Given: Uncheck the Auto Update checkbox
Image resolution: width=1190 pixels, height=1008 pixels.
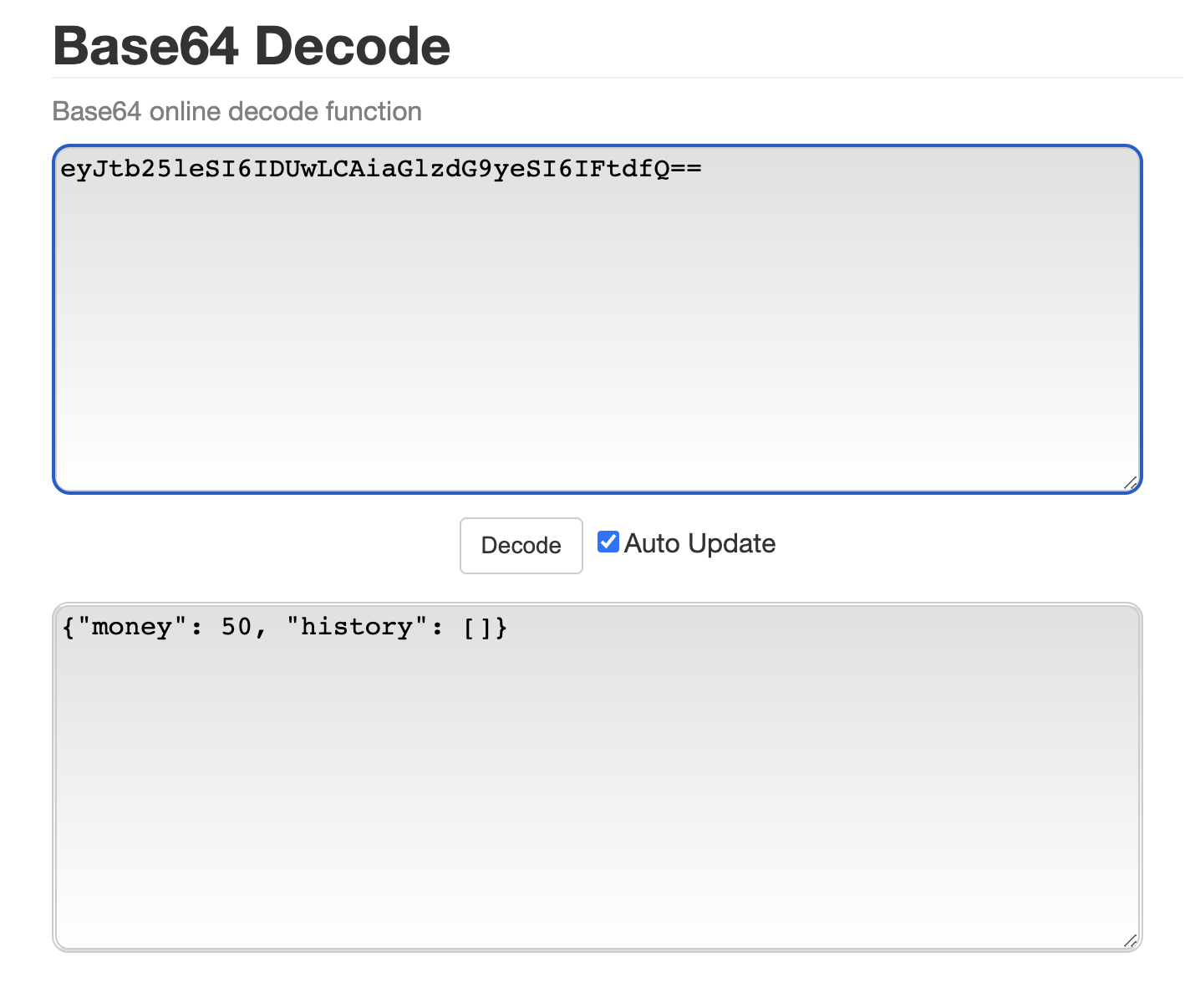Looking at the screenshot, I should pos(608,542).
